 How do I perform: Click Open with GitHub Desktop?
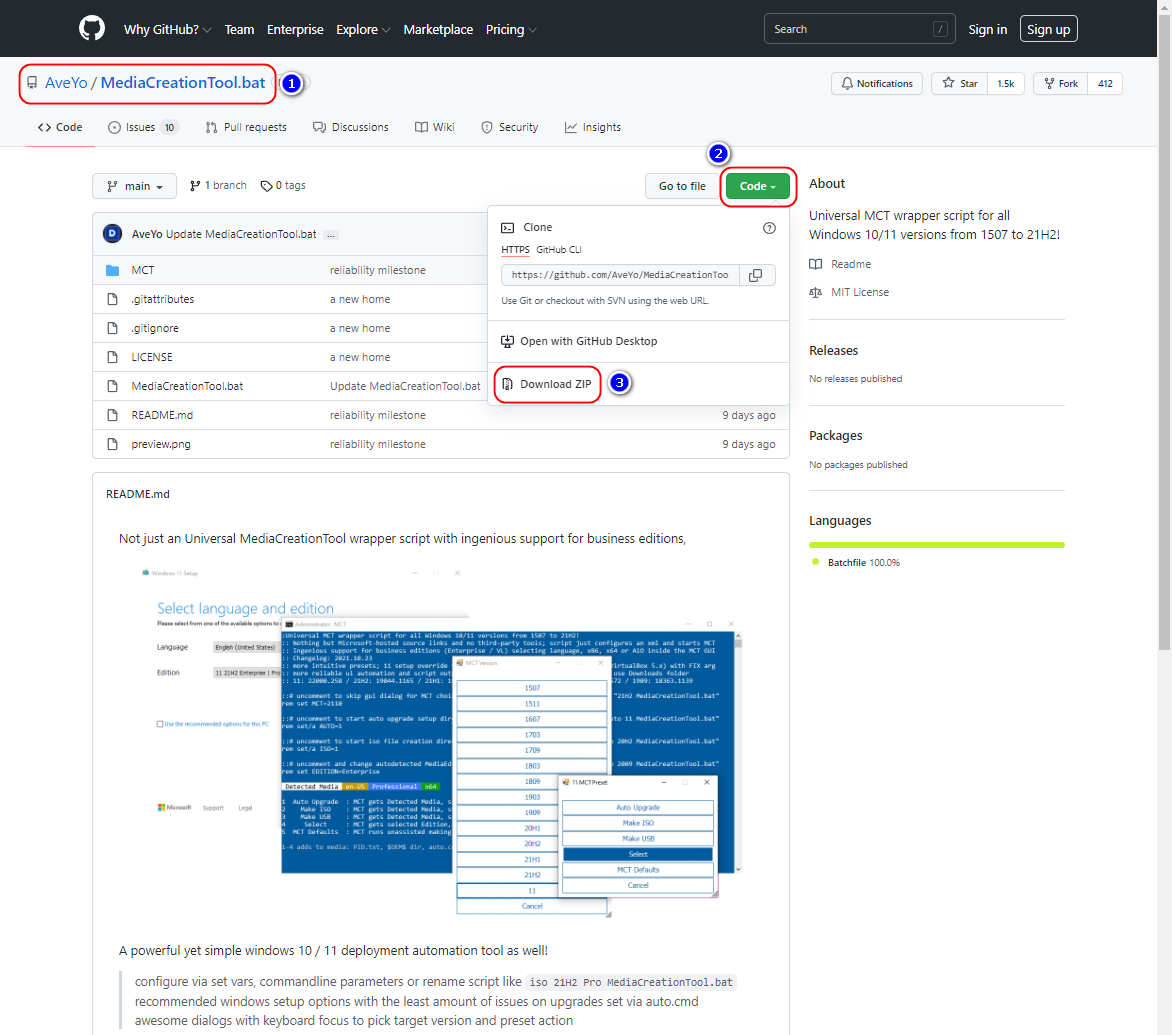coord(579,342)
